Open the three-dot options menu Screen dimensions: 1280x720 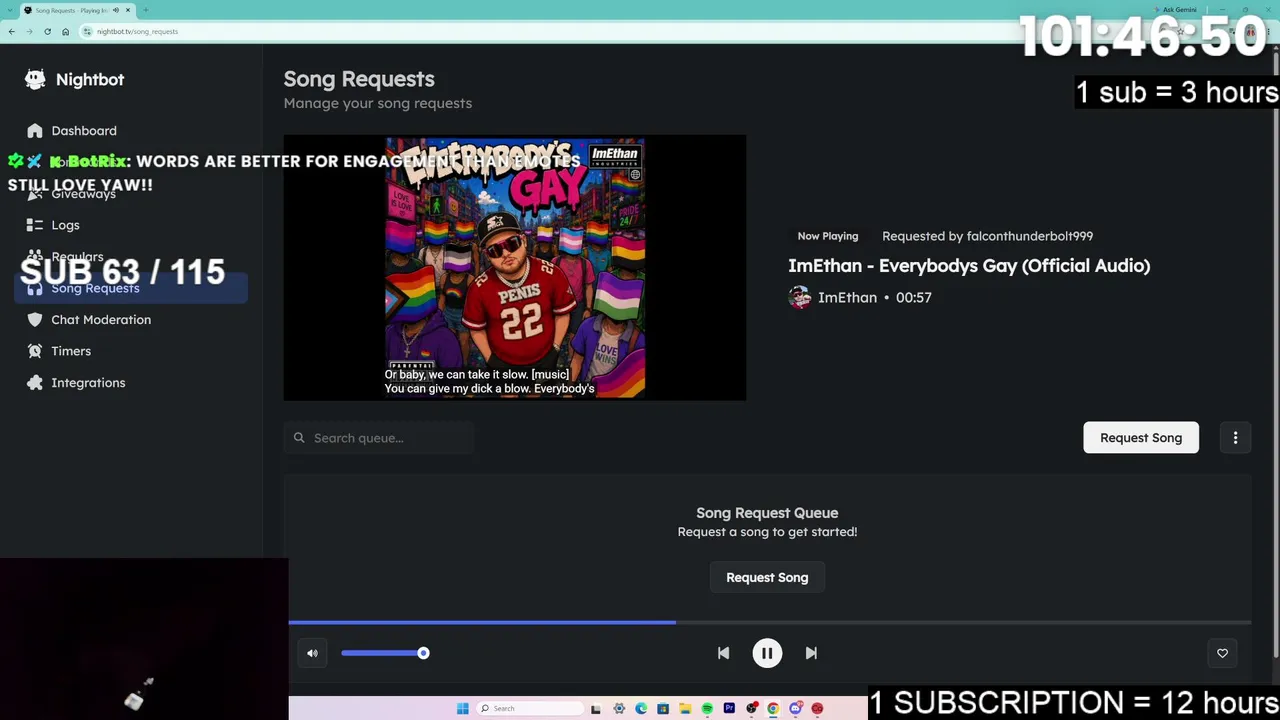tap(1235, 438)
